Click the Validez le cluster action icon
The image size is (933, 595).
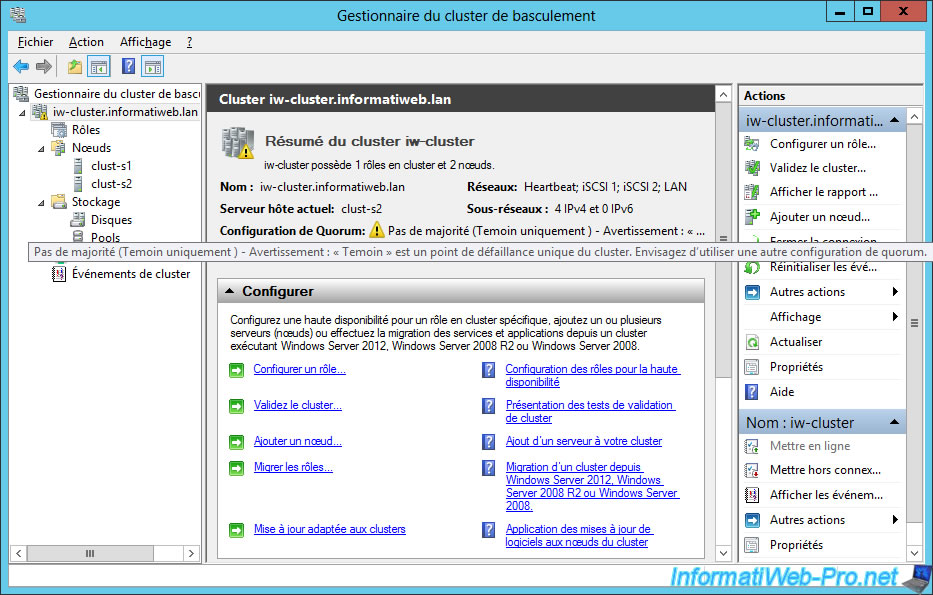coord(752,168)
